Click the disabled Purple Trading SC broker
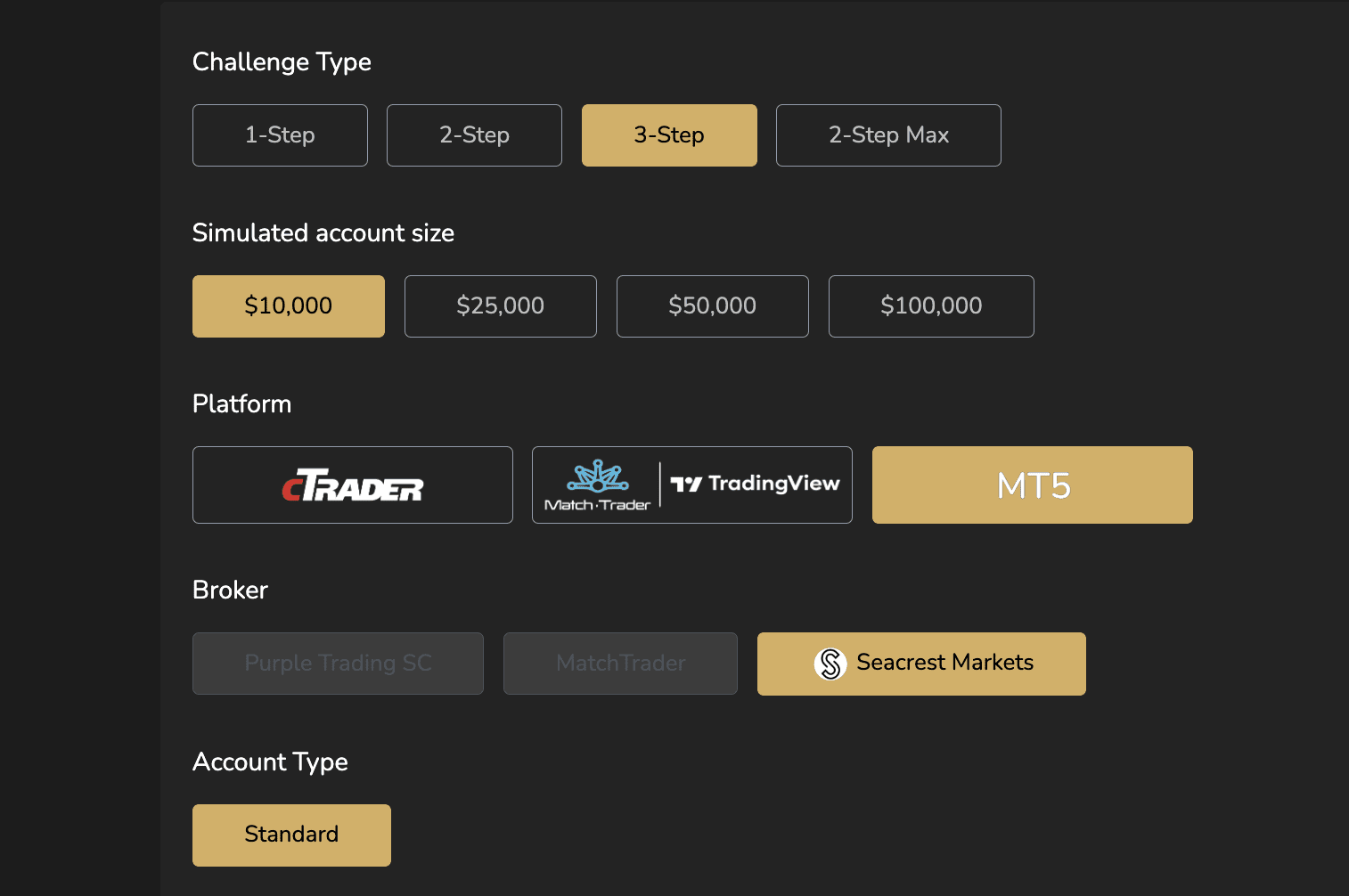1349x896 pixels. 338,664
